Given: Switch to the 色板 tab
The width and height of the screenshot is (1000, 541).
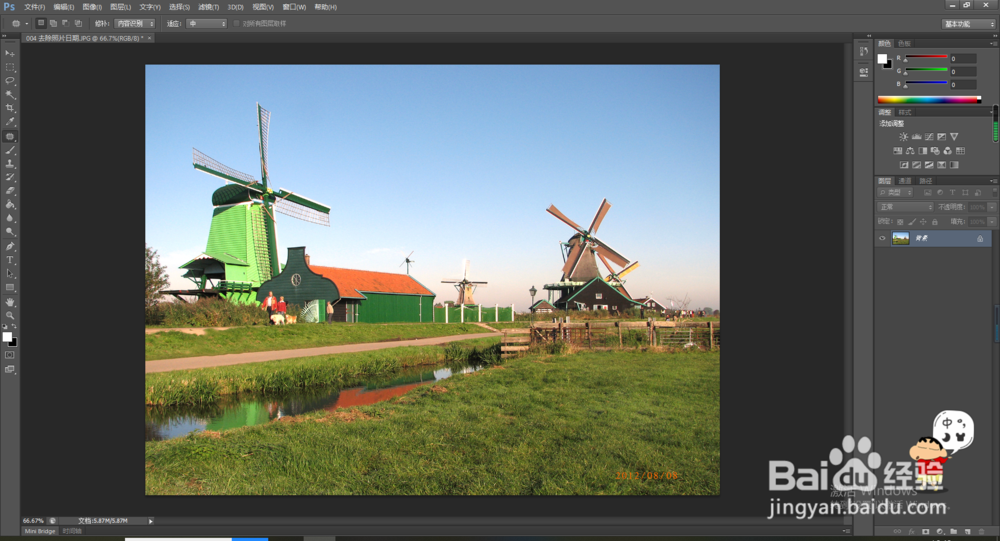Looking at the screenshot, I should (904, 43).
